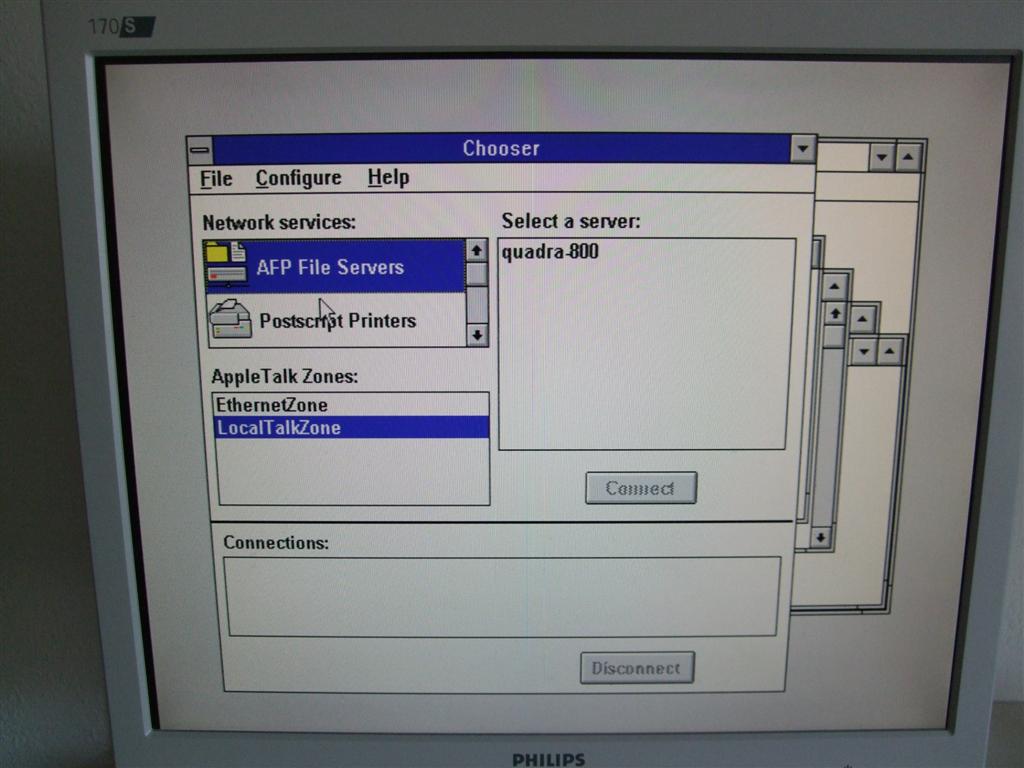Click the topmost background window's minimize arrow

tap(882, 157)
